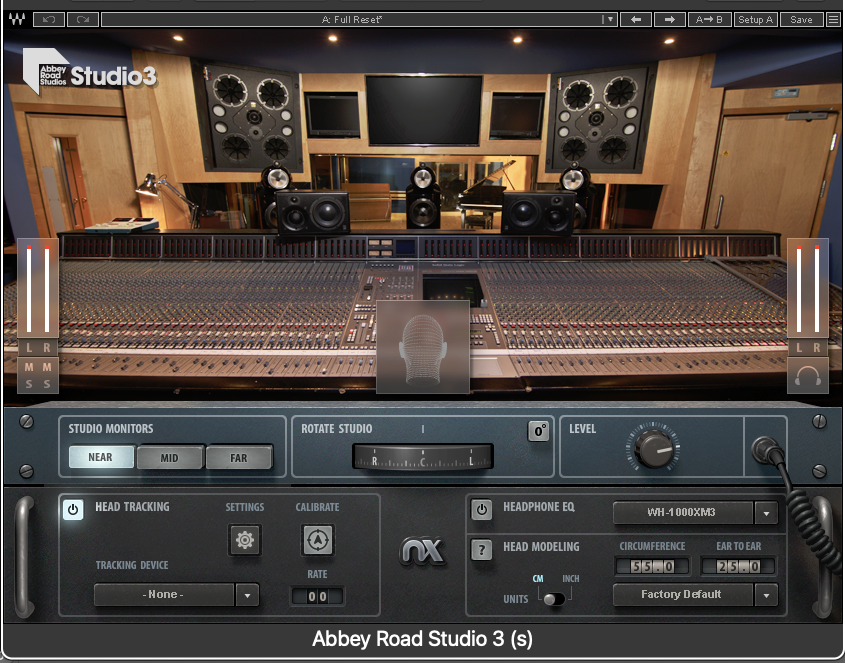Screen dimensions: 845x663
Task: Click the Ear to Ear value 25.0
Action: pos(738,567)
